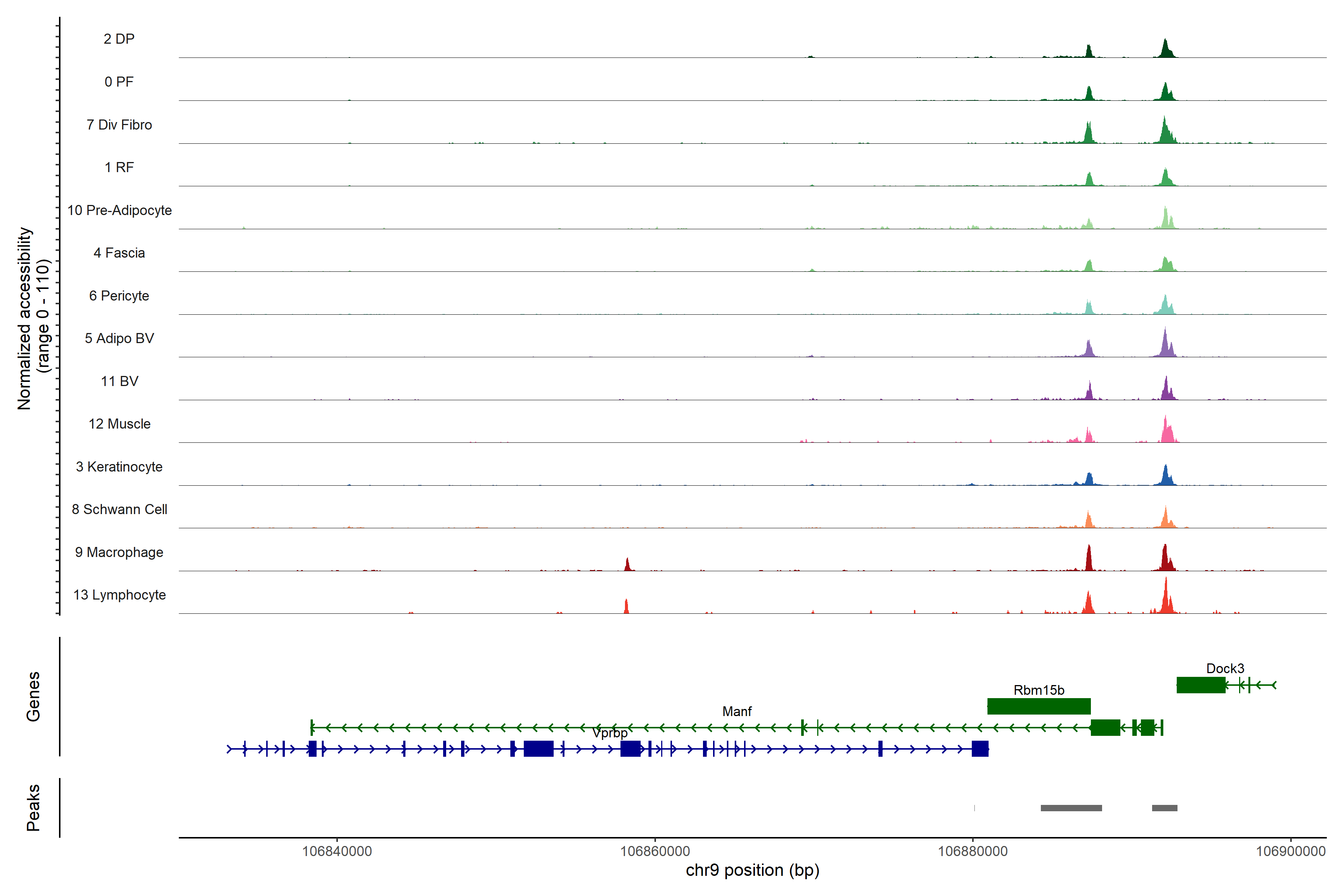Click the Macrophage peak near 106858000
1344x896 pixels.
(x=628, y=564)
